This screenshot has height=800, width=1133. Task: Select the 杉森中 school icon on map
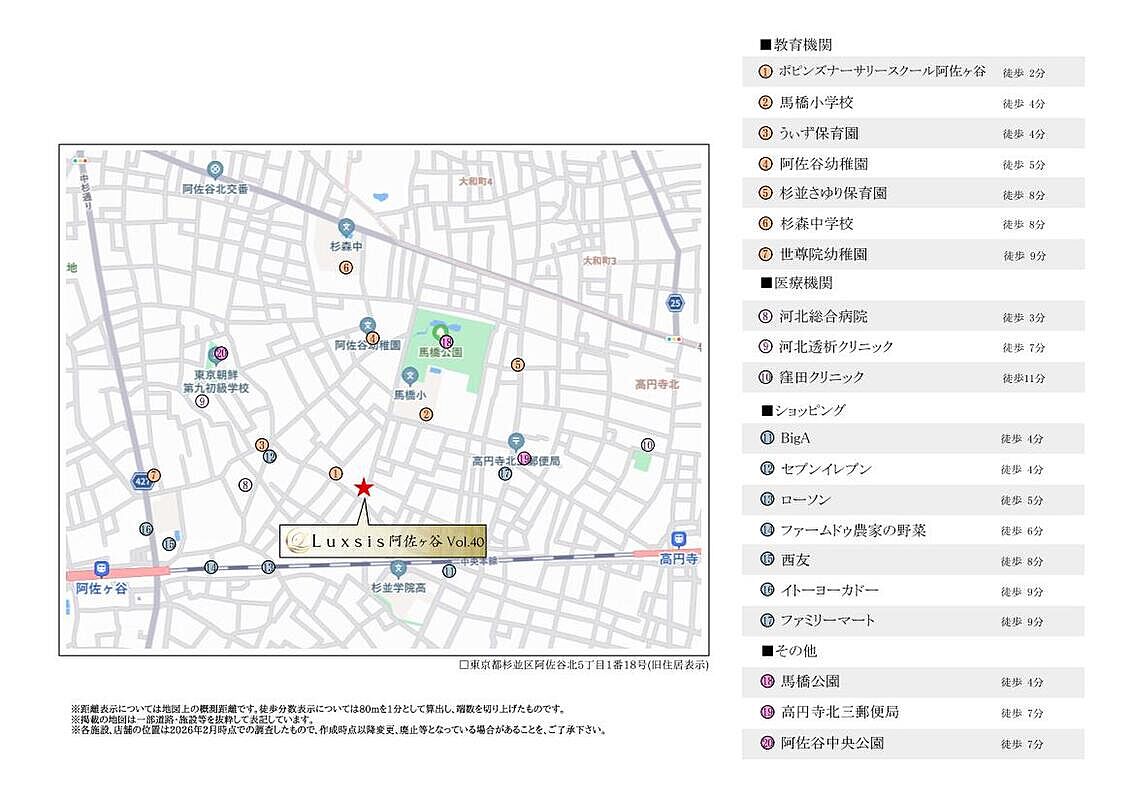[346, 227]
